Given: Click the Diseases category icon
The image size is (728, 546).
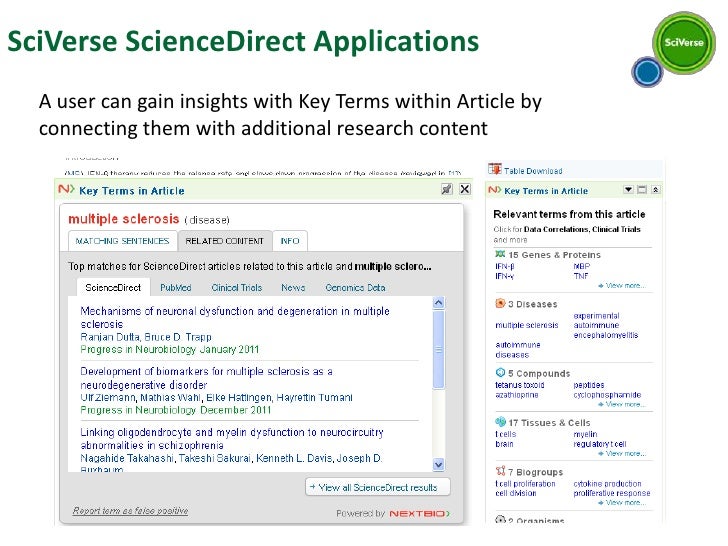Looking at the screenshot, I should [500, 303].
